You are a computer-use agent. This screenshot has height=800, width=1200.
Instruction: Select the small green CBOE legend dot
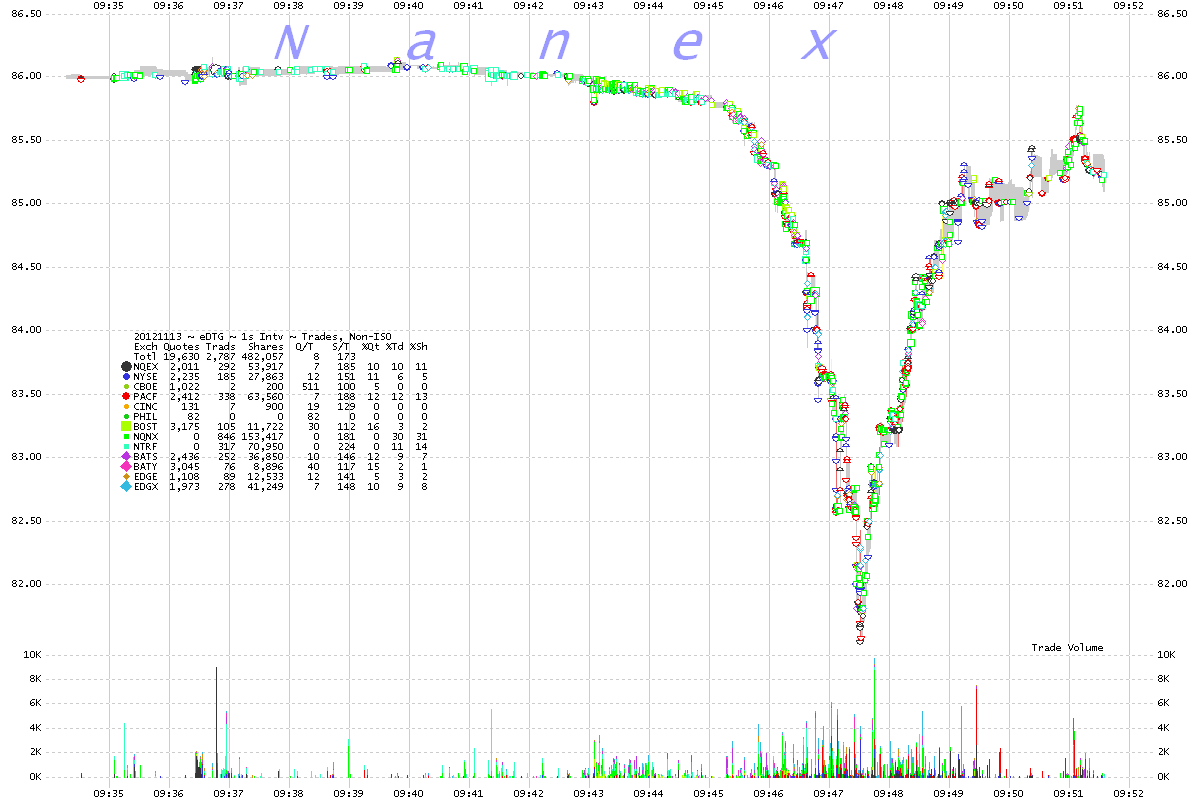pyautogui.click(x=125, y=386)
